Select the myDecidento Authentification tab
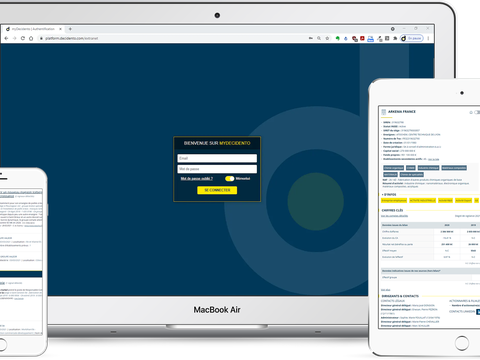The width and height of the screenshot is (480, 360). pos(33,29)
